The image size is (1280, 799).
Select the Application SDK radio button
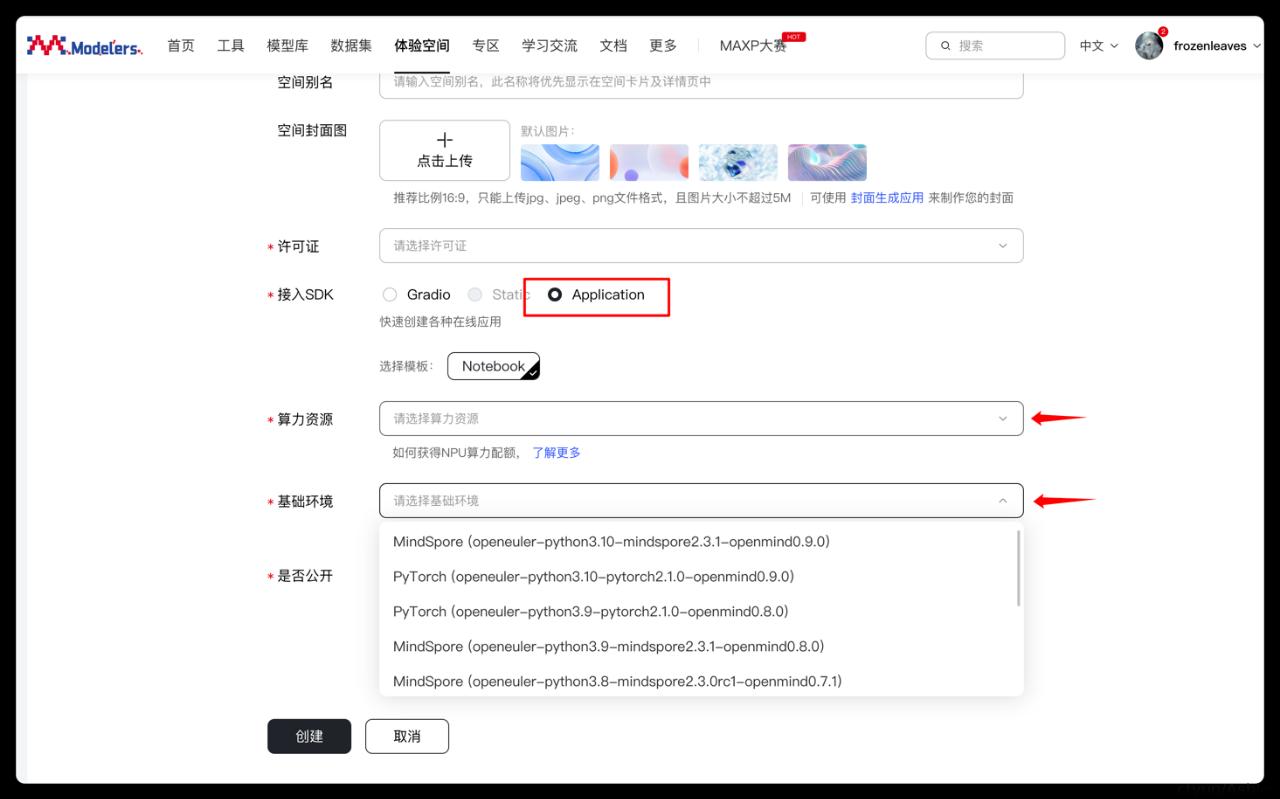(x=555, y=295)
